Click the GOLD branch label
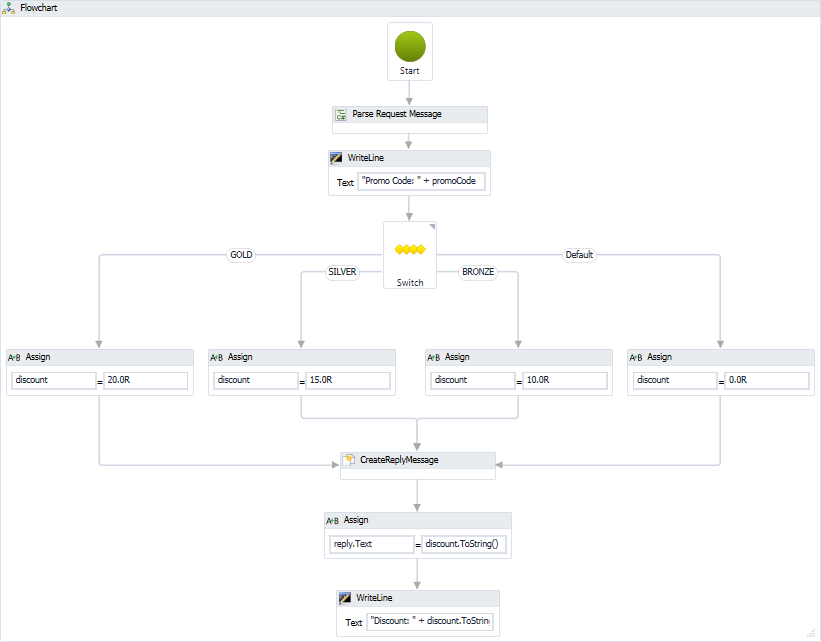Viewport: 821px width, 642px height. pos(240,255)
